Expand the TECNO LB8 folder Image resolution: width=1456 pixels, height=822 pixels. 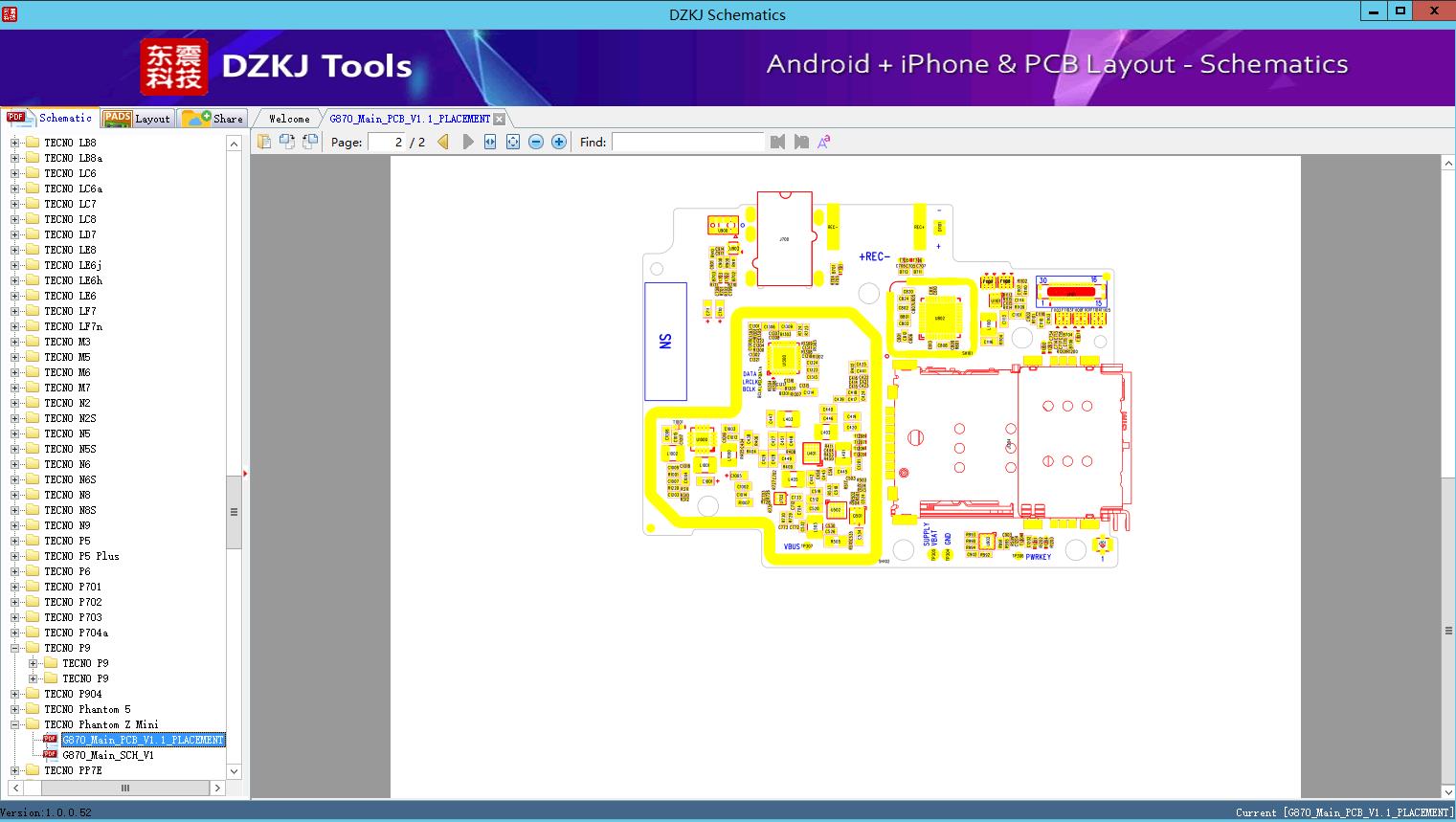tap(14, 143)
